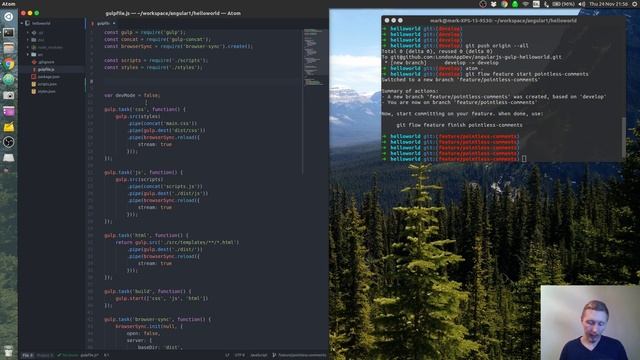Click the gulpfile.js file name in the status bar
The width and height of the screenshot is (640, 360).
pyautogui.click(x=89, y=355)
